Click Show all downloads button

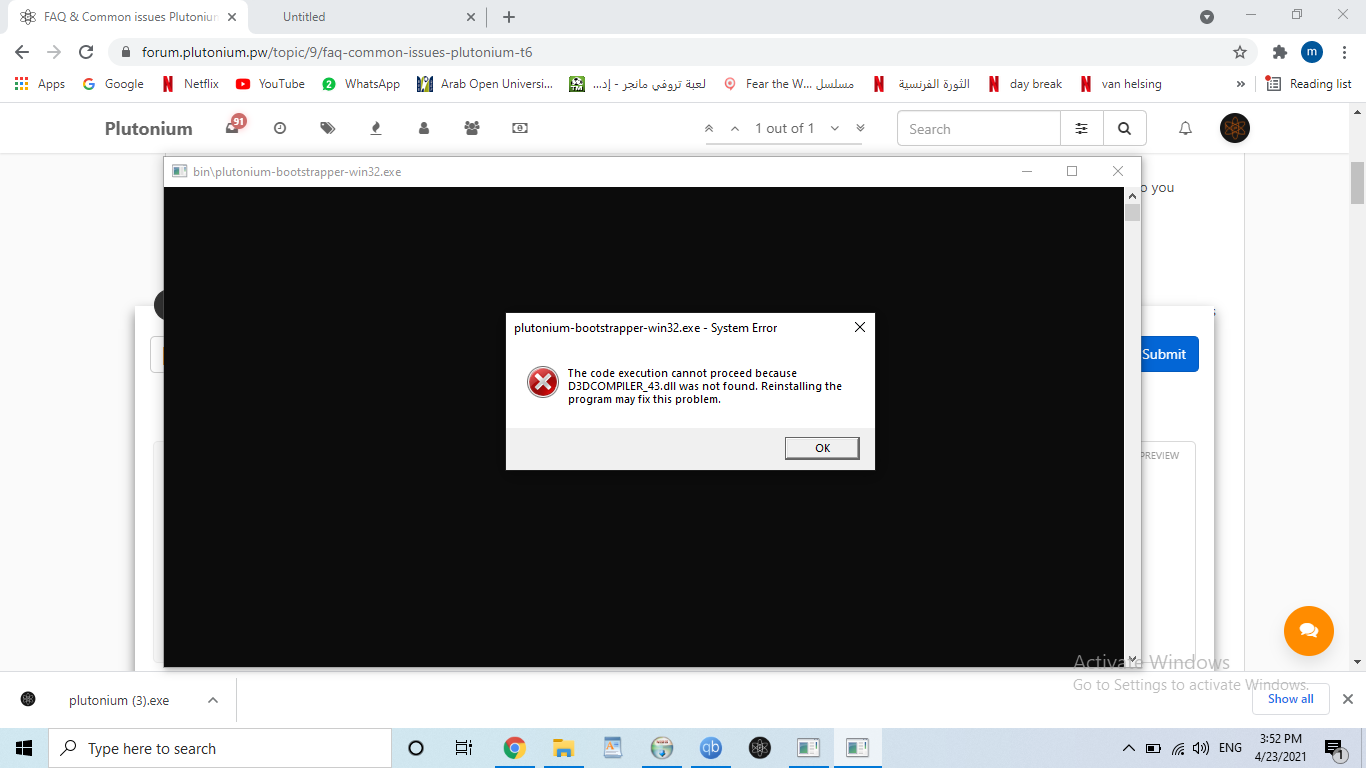1290,699
